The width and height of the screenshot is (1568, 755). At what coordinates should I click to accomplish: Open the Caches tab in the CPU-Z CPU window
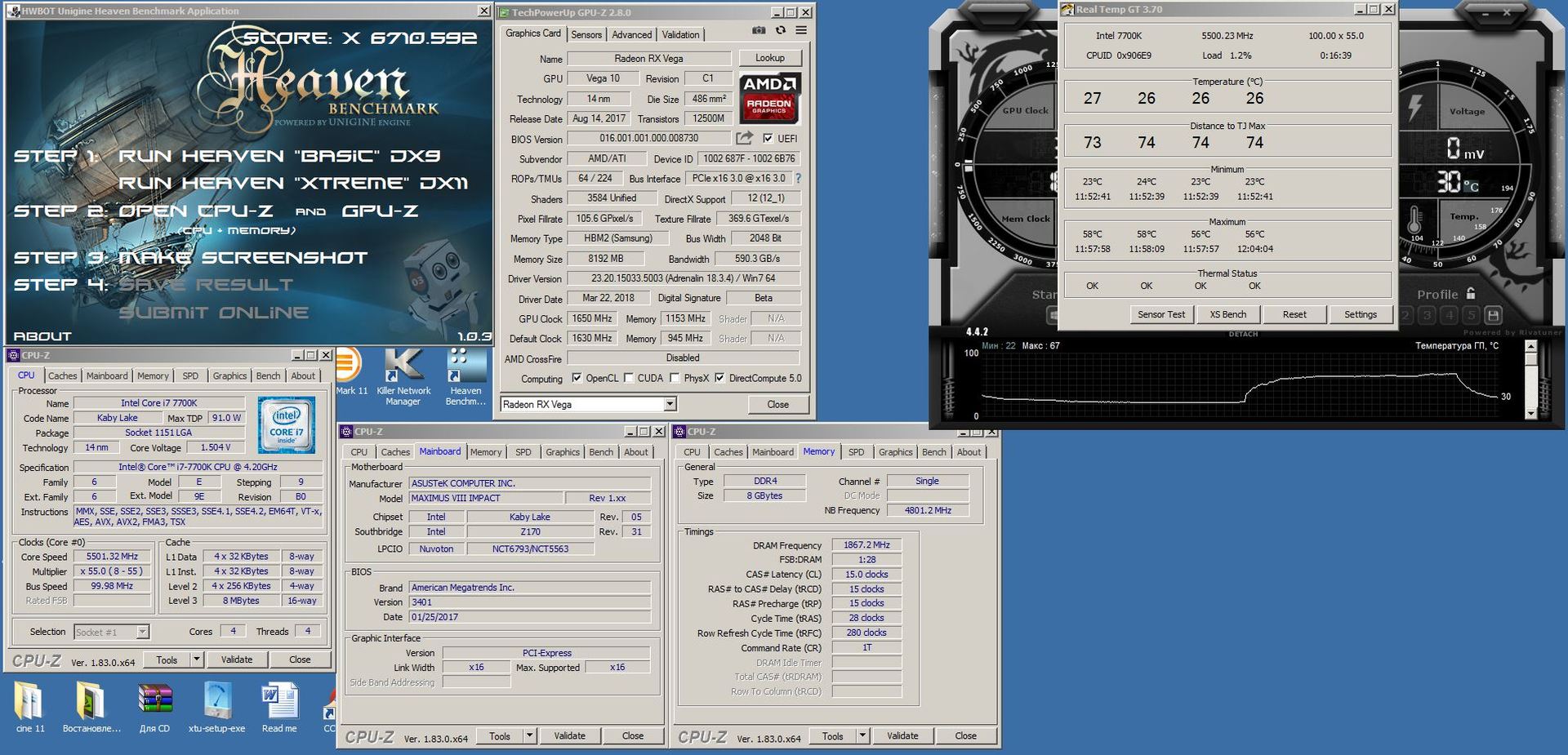click(x=62, y=375)
